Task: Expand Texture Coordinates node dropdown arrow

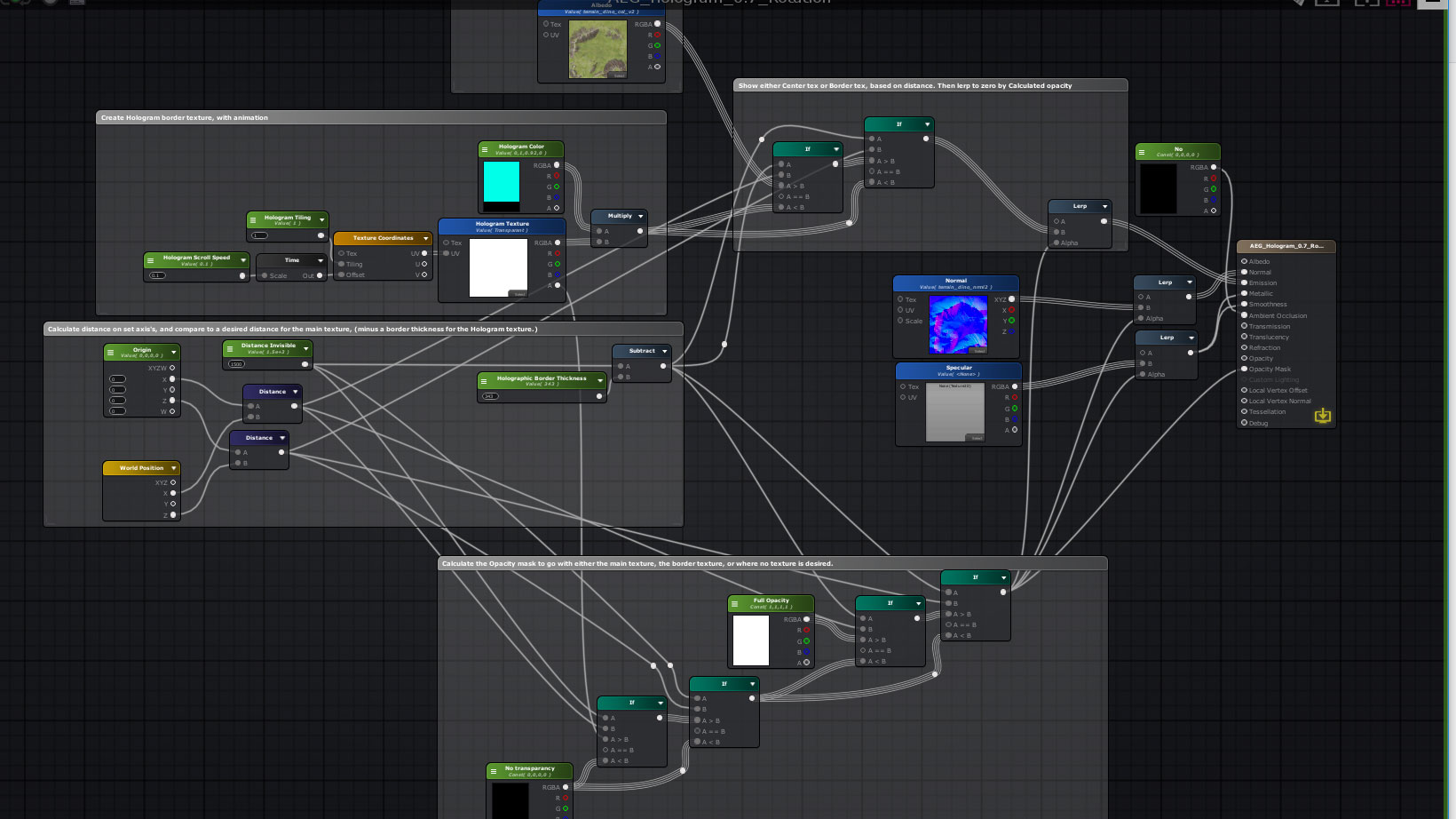Action: [x=425, y=238]
